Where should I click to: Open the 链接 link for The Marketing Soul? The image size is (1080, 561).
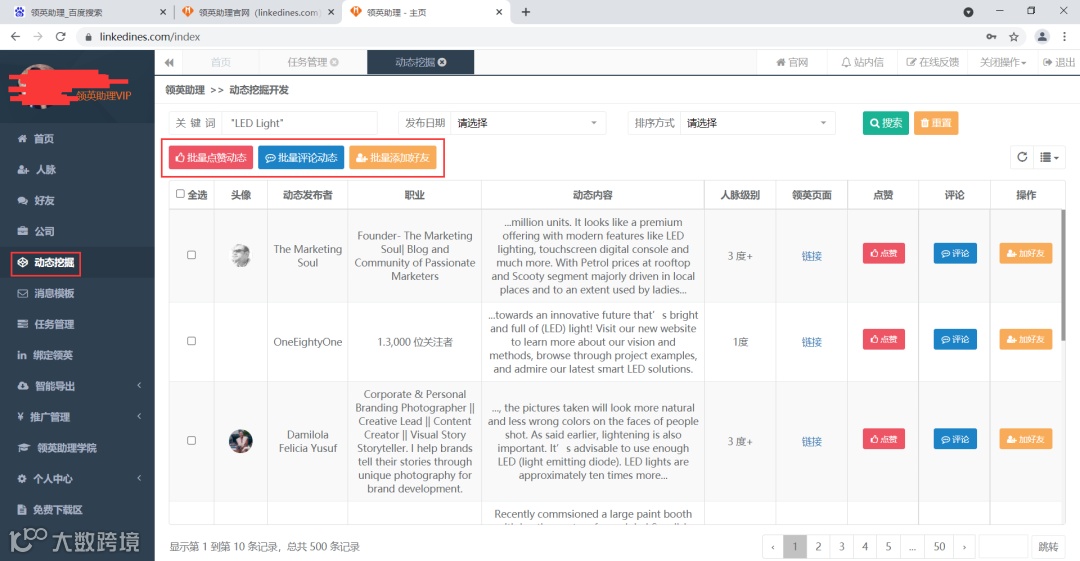[x=811, y=256]
